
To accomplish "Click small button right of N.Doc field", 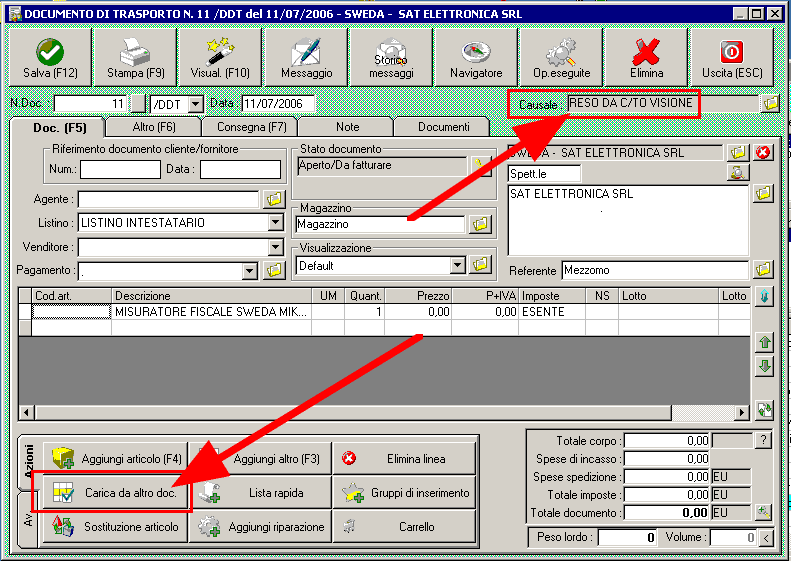I will pos(138,104).
